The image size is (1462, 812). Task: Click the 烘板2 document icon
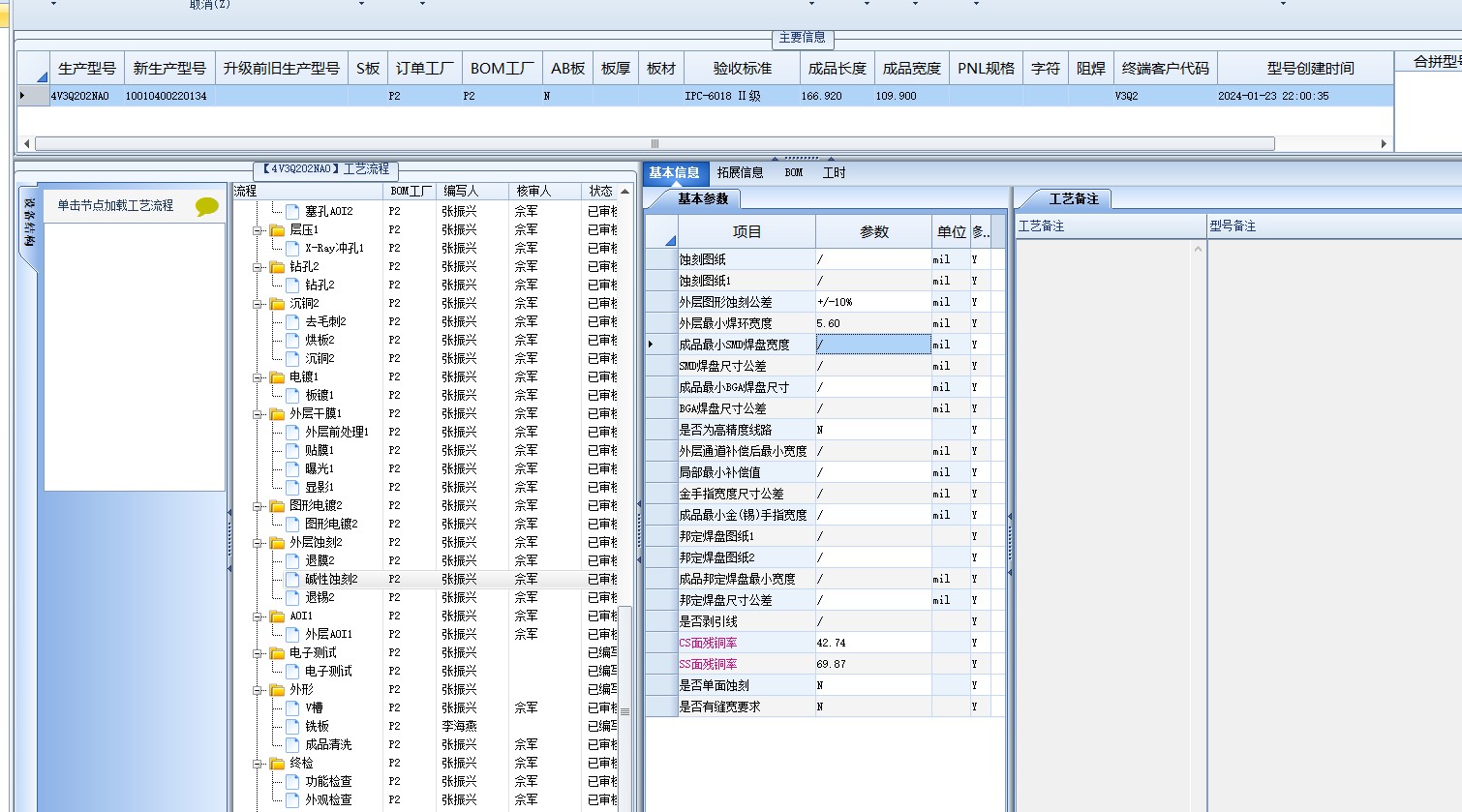pos(292,340)
